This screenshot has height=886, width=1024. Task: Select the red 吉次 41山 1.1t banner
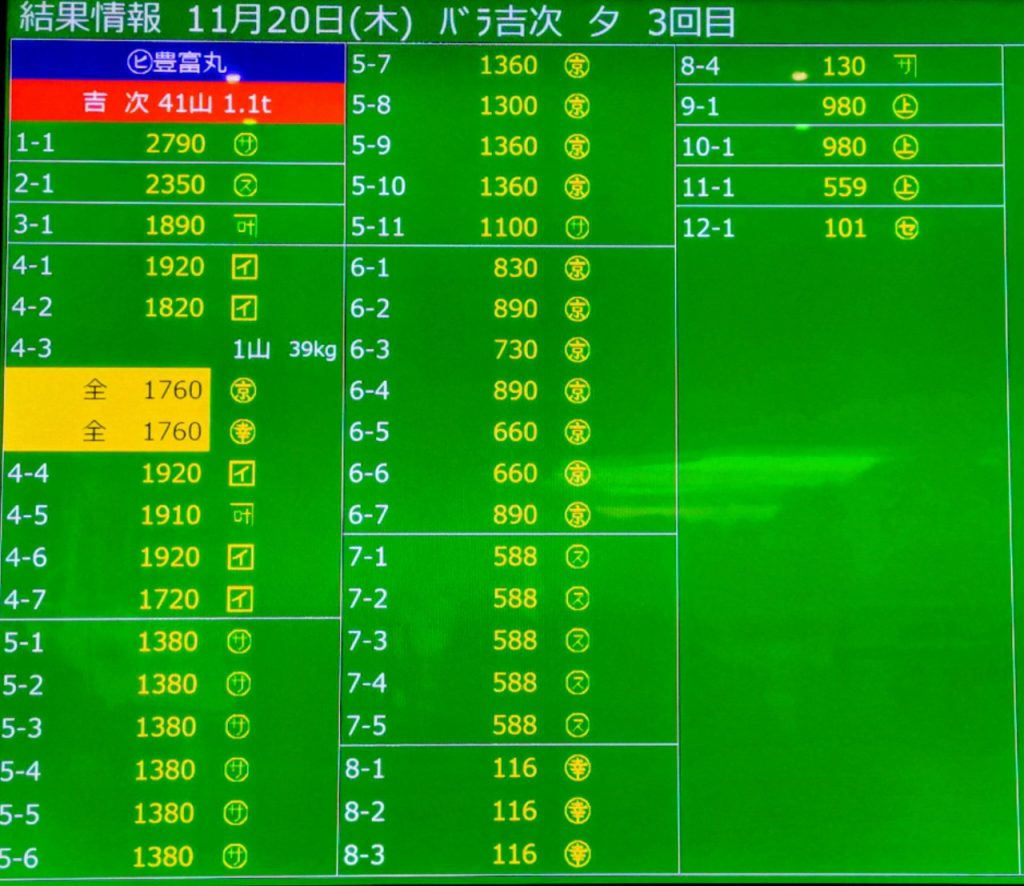(177, 103)
